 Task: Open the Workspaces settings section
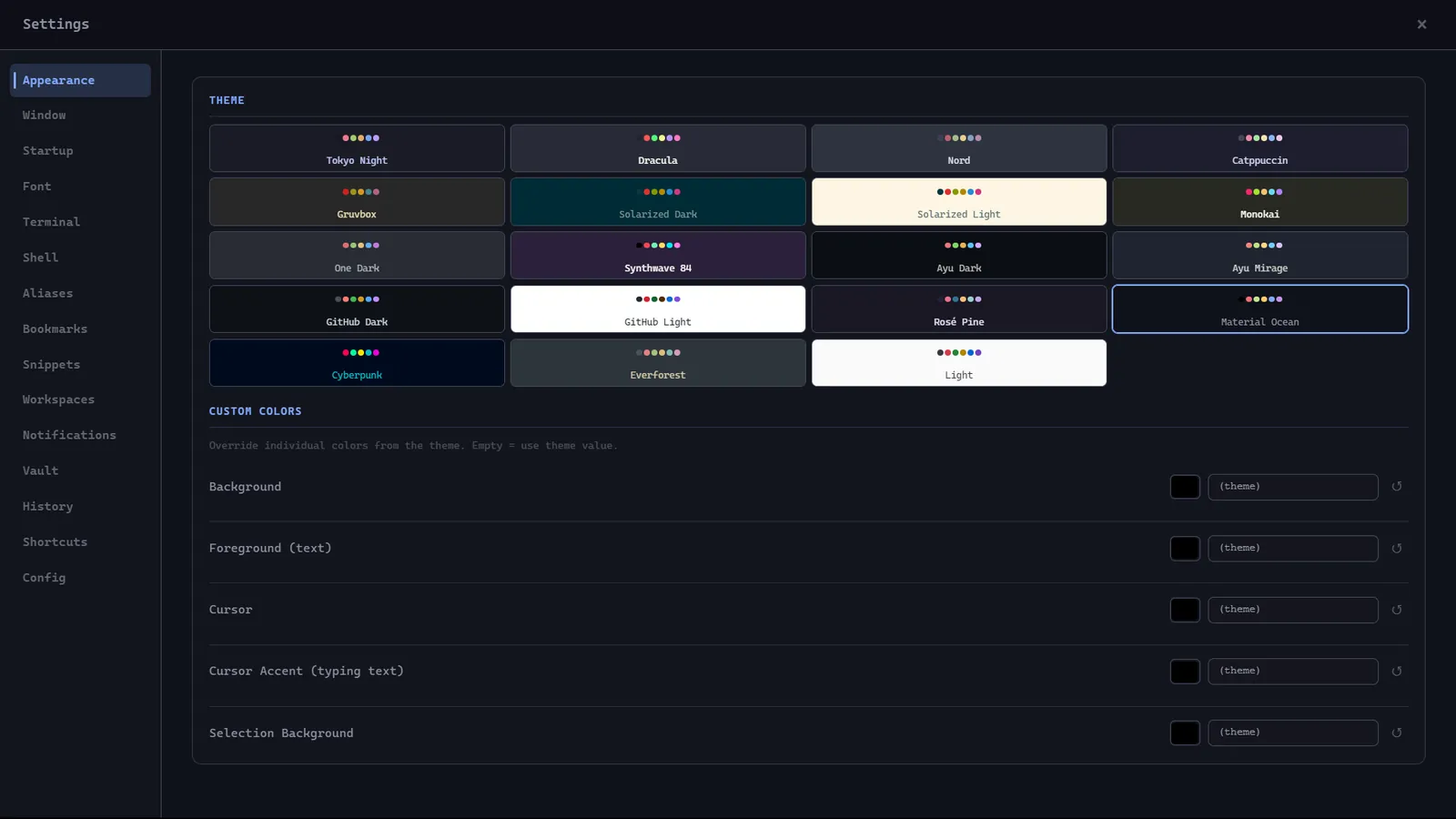click(x=80, y=399)
